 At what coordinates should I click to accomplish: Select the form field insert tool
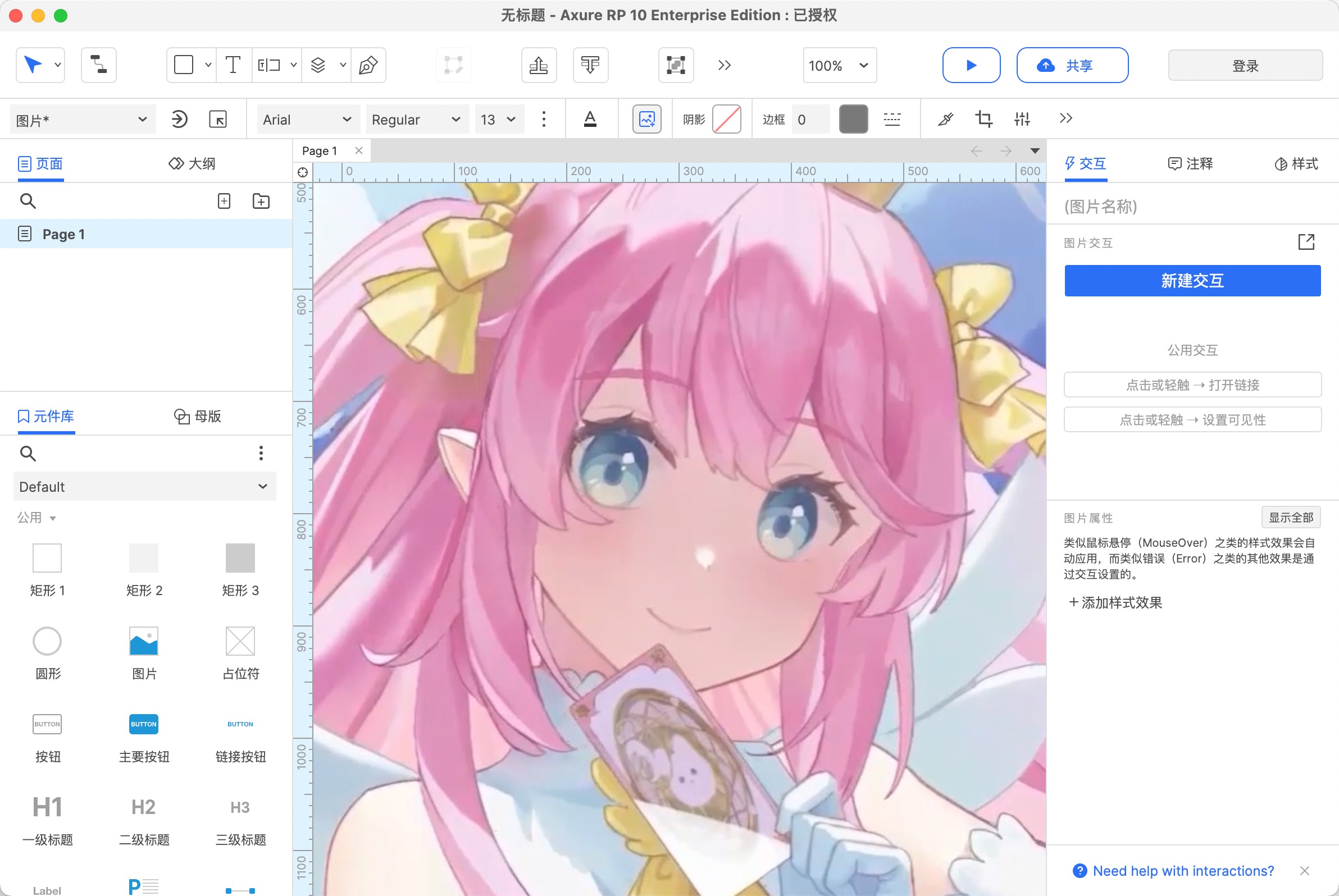tap(268, 65)
